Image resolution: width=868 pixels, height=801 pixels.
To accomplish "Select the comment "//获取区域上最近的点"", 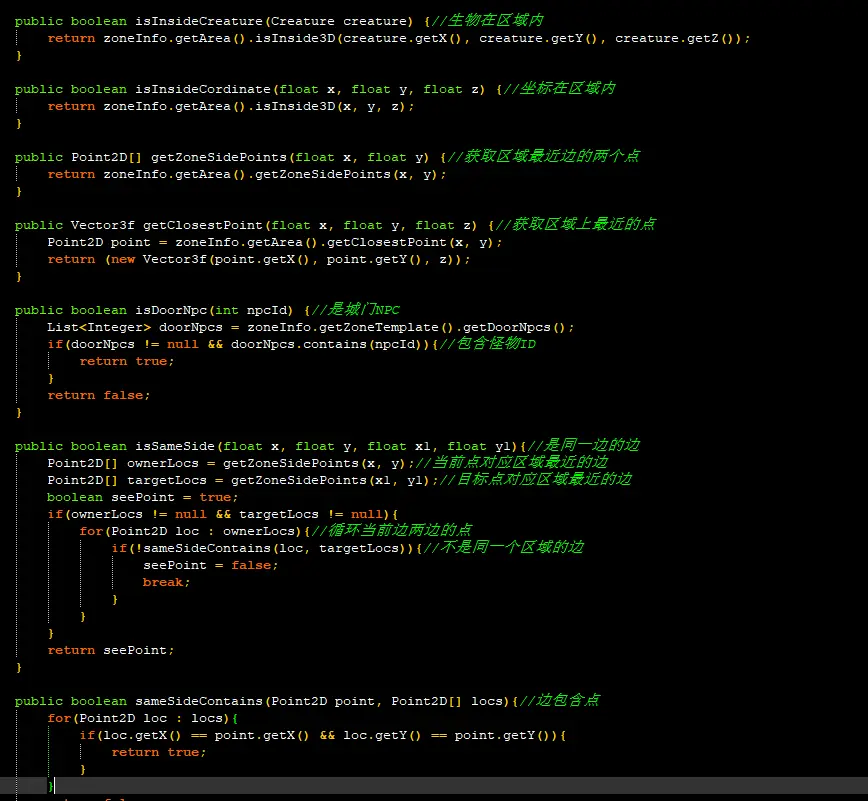I will 576,225.
